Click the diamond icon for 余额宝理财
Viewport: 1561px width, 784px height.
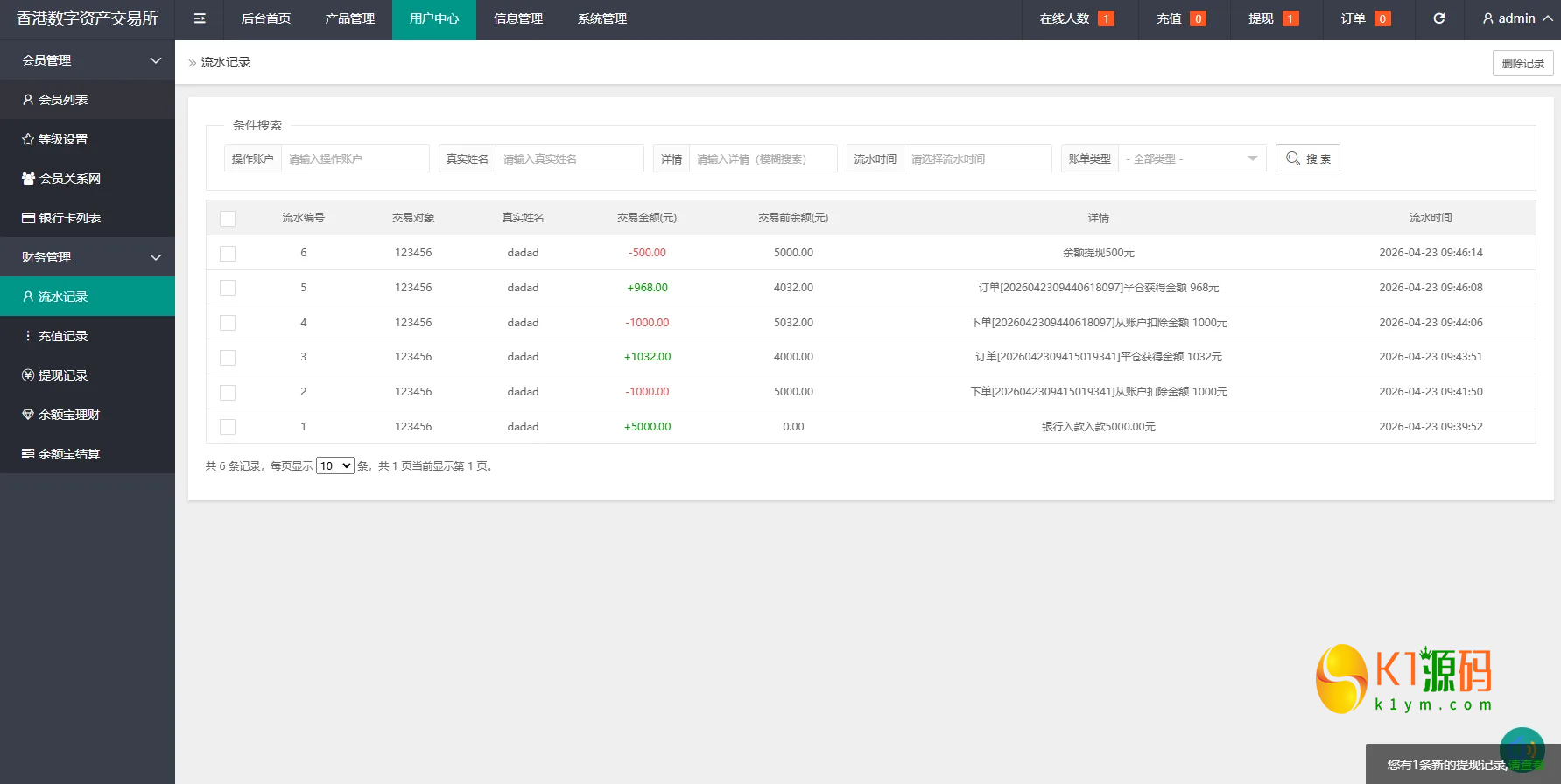pyautogui.click(x=28, y=415)
